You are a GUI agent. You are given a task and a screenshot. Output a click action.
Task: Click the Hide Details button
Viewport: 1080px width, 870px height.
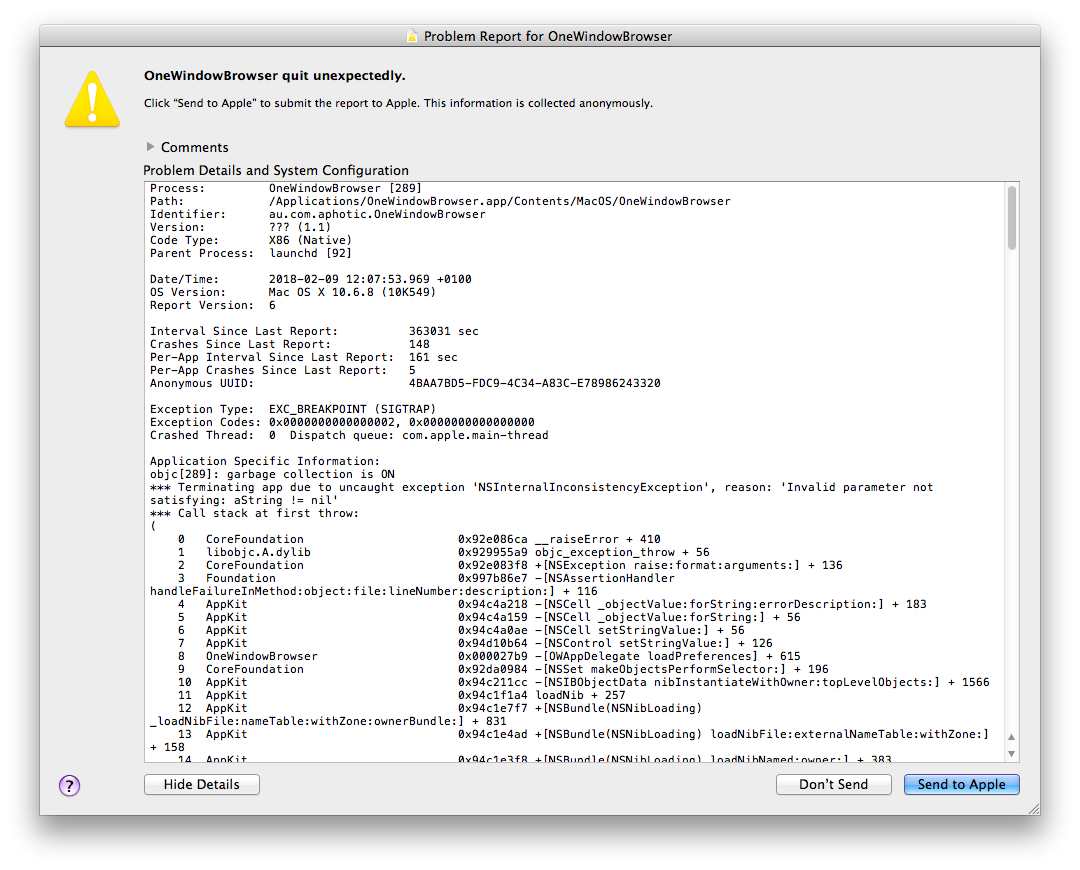click(x=202, y=785)
